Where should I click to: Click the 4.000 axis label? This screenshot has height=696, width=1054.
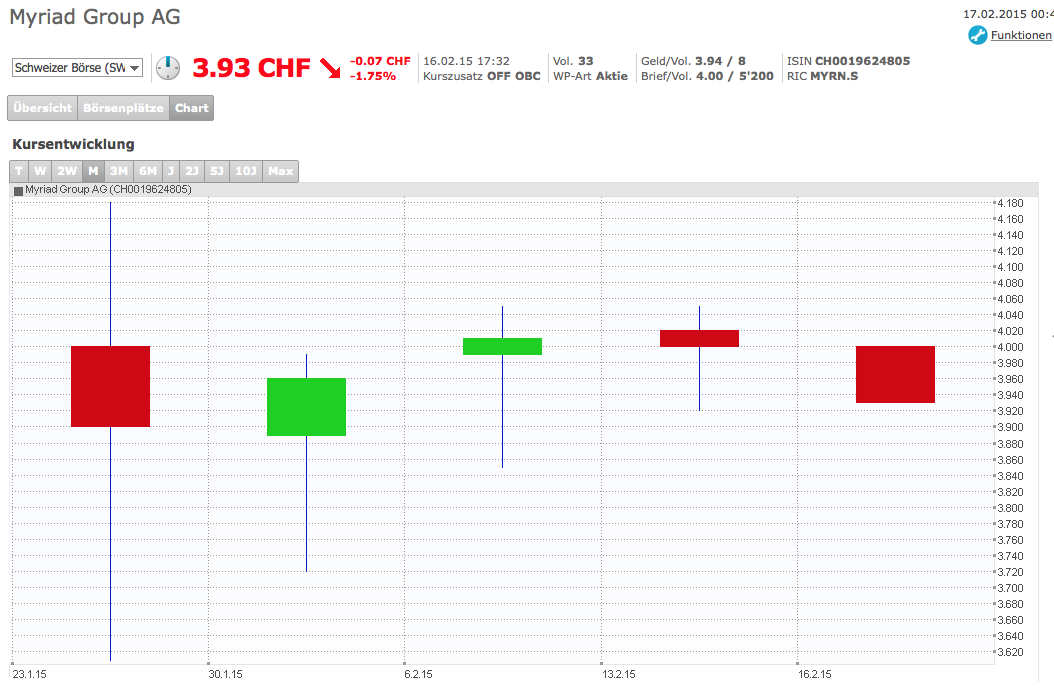(1010, 347)
